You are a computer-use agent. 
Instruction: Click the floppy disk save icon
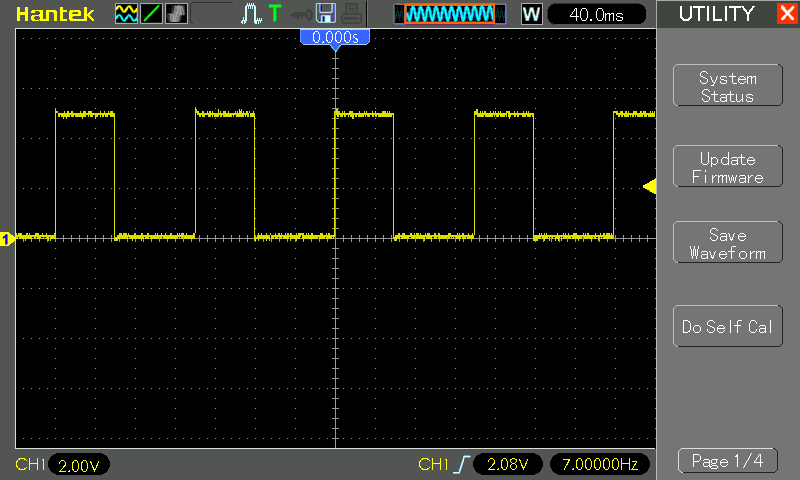(325, 13)
